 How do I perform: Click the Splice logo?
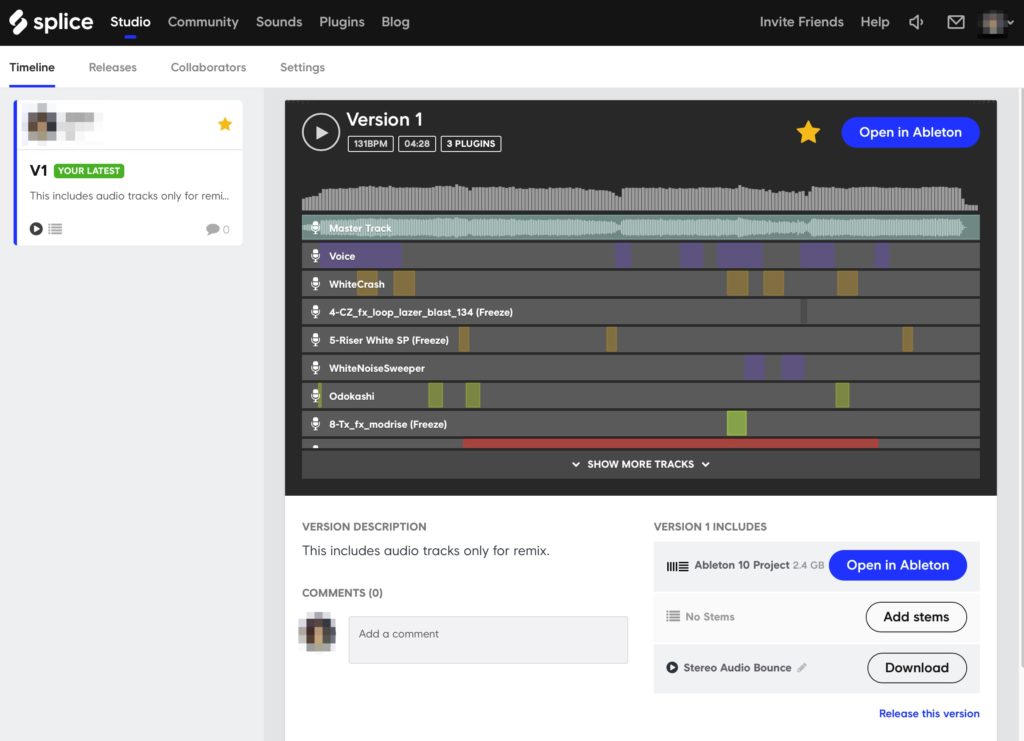tap(51, 22)
